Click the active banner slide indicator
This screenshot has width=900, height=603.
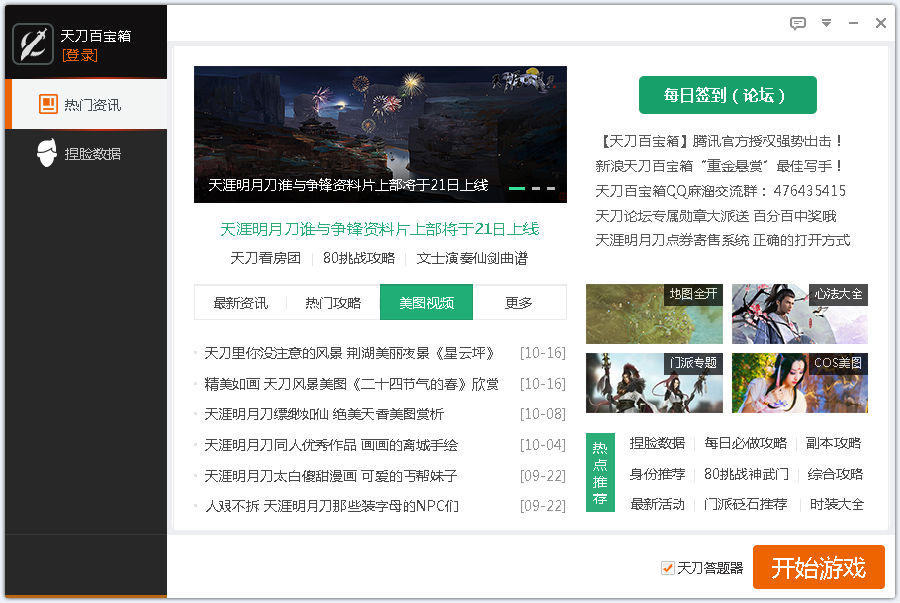pos(517,188)
